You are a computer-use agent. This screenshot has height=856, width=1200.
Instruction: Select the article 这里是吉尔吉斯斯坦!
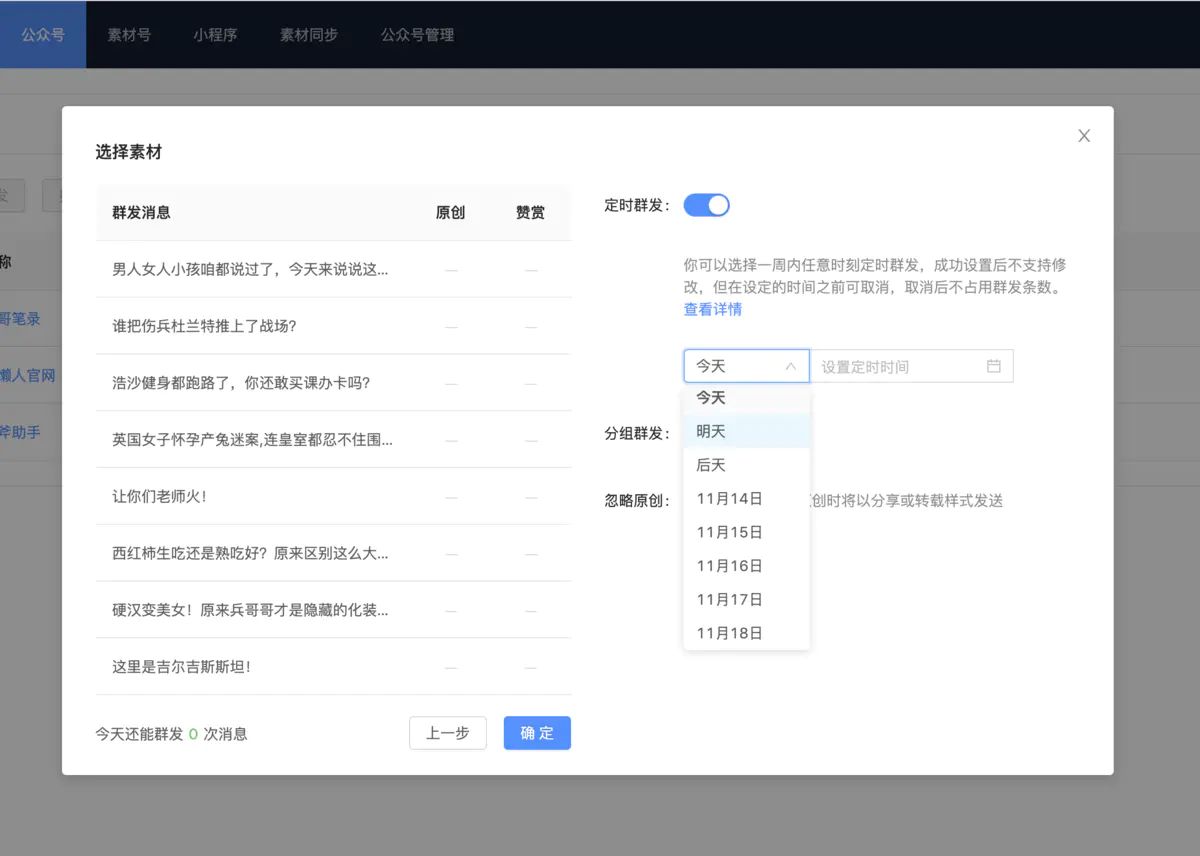pos(333,666)
